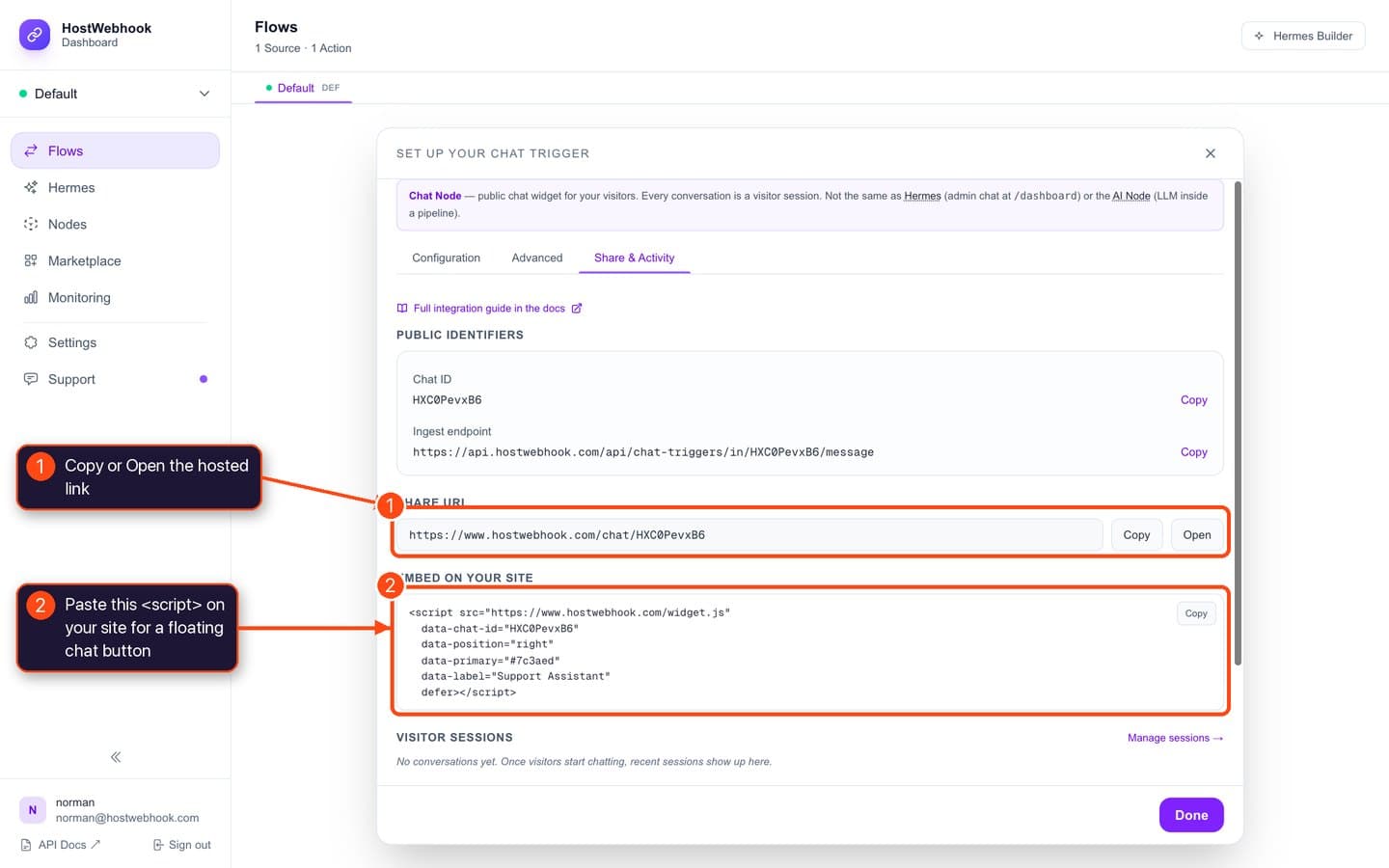
Task: Open Flows in the sidebar
Action: tap(115, 150)
